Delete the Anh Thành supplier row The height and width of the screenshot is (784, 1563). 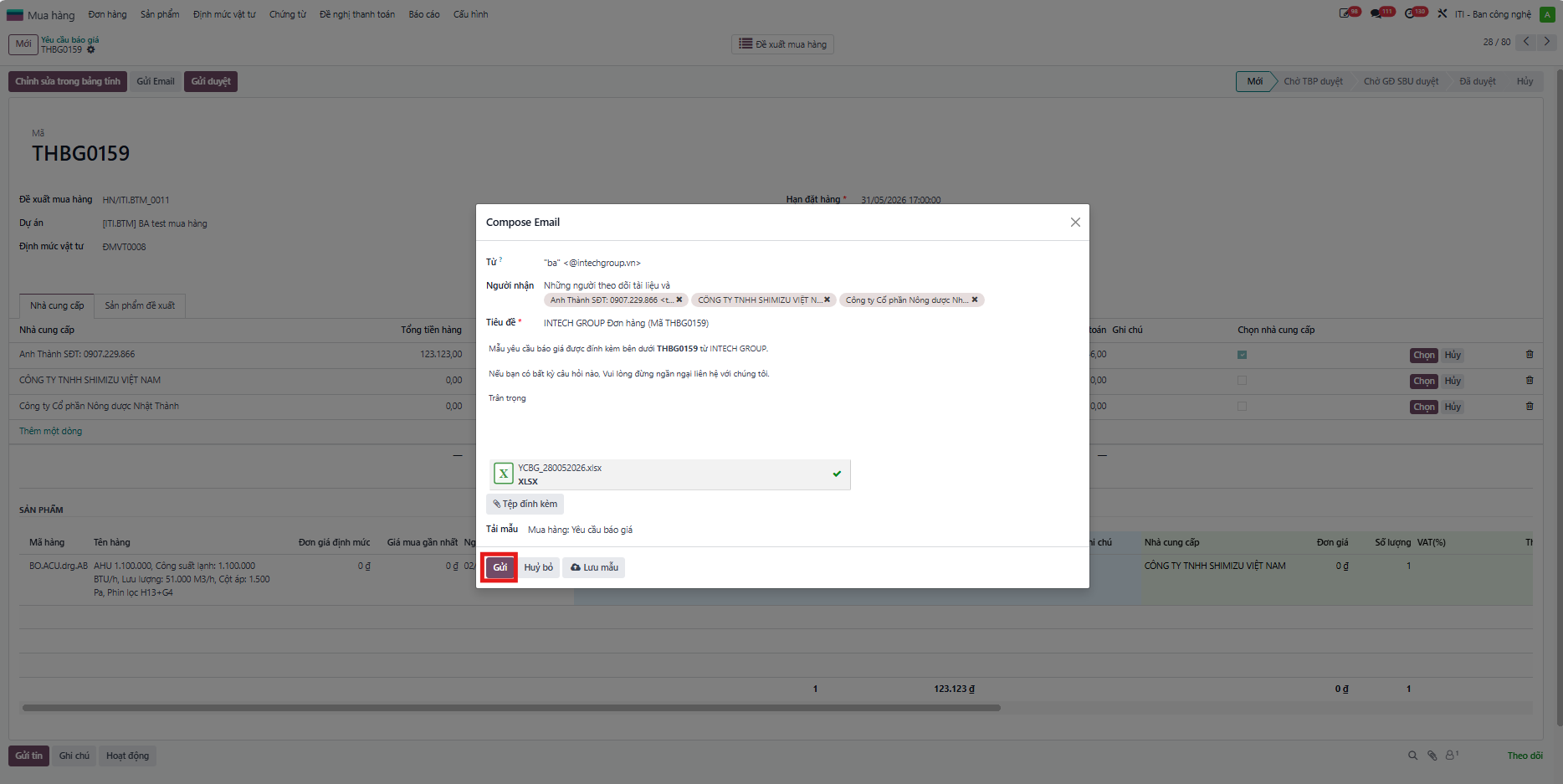[1530, 355]
